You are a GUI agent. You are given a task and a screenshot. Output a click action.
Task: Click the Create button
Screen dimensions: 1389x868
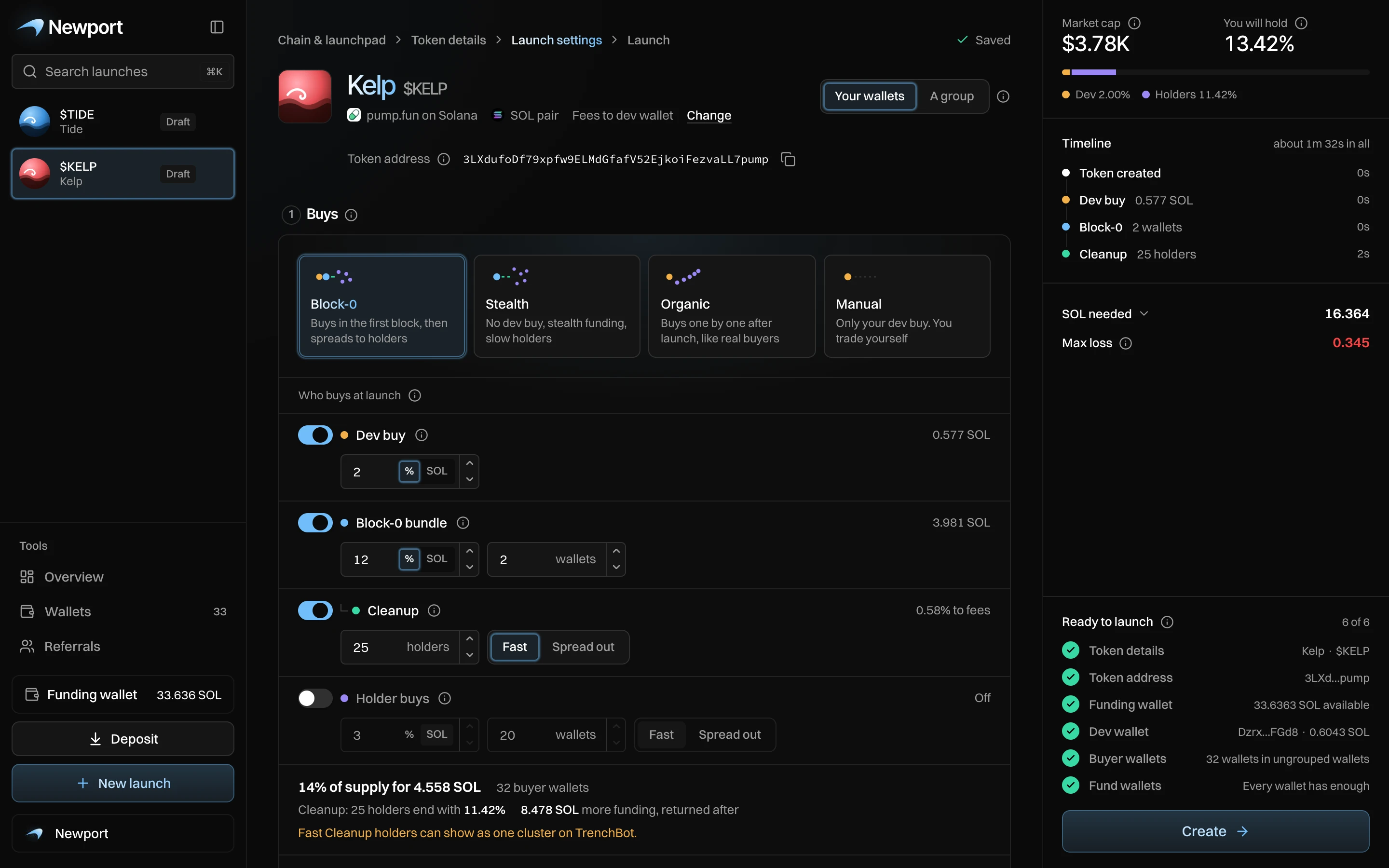click(1215, 831)
